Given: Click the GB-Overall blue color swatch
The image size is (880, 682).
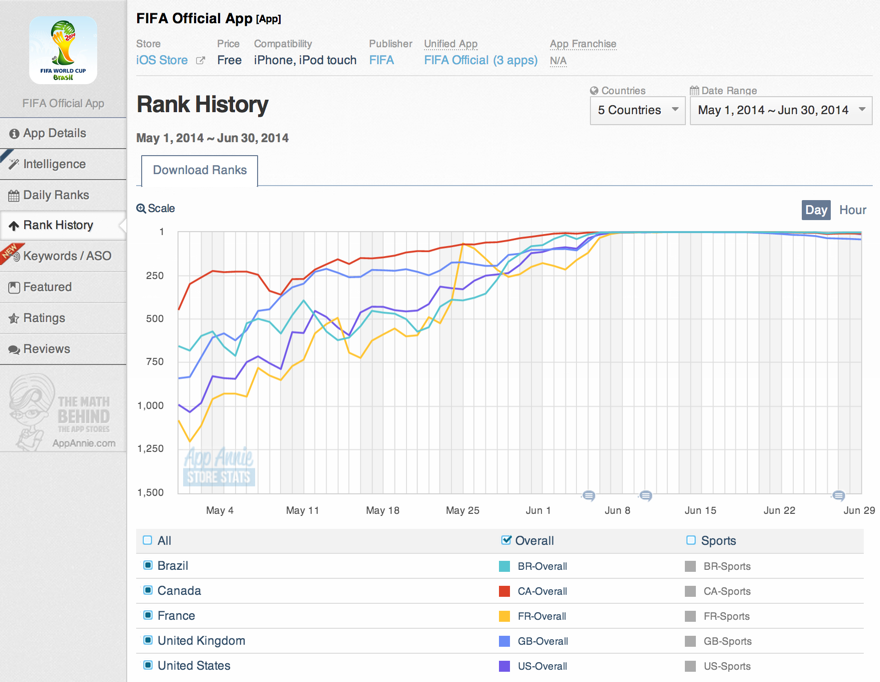Looking at the screenshot, I should point(505,641).
